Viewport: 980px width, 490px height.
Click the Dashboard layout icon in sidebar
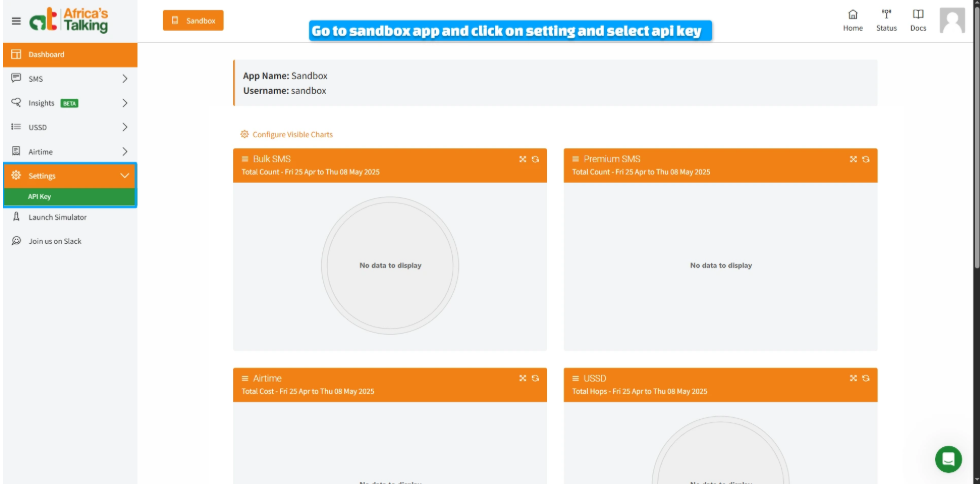(16, 54)
